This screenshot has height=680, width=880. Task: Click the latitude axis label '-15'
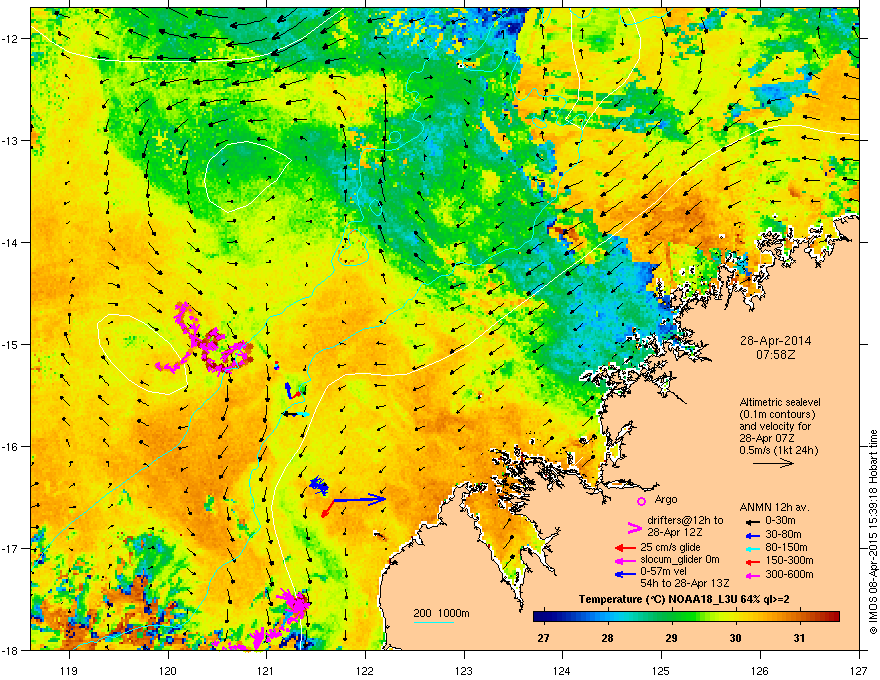tap(10, 344)
